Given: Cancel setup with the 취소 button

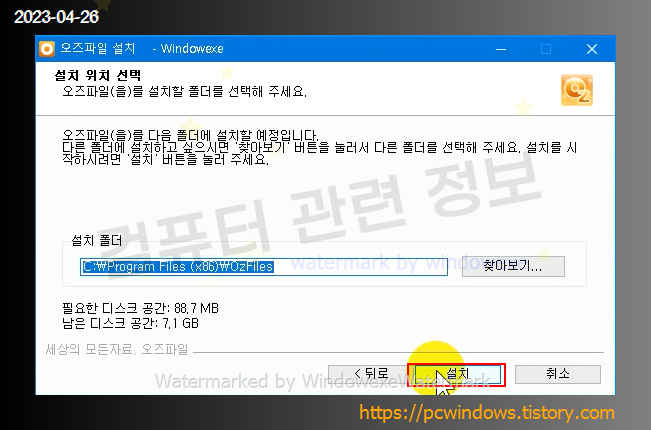Looking at the screenshot, I should point(558,374).
